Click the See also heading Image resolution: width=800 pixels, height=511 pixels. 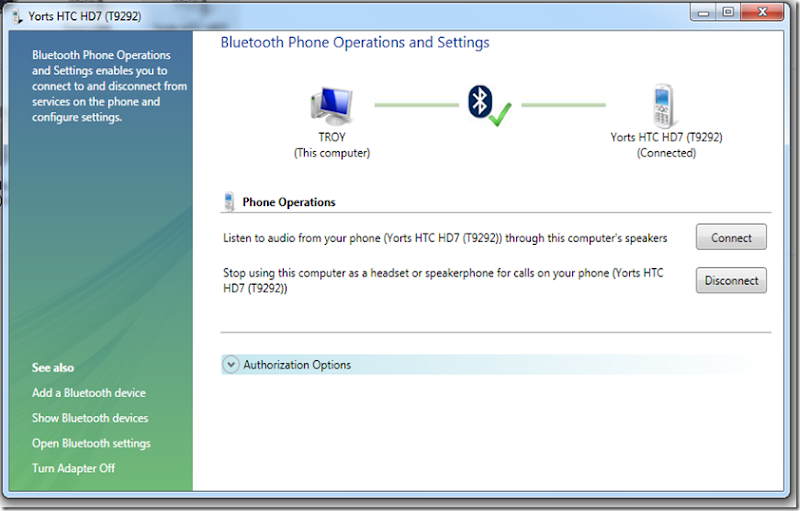click(x=53, y=368)
